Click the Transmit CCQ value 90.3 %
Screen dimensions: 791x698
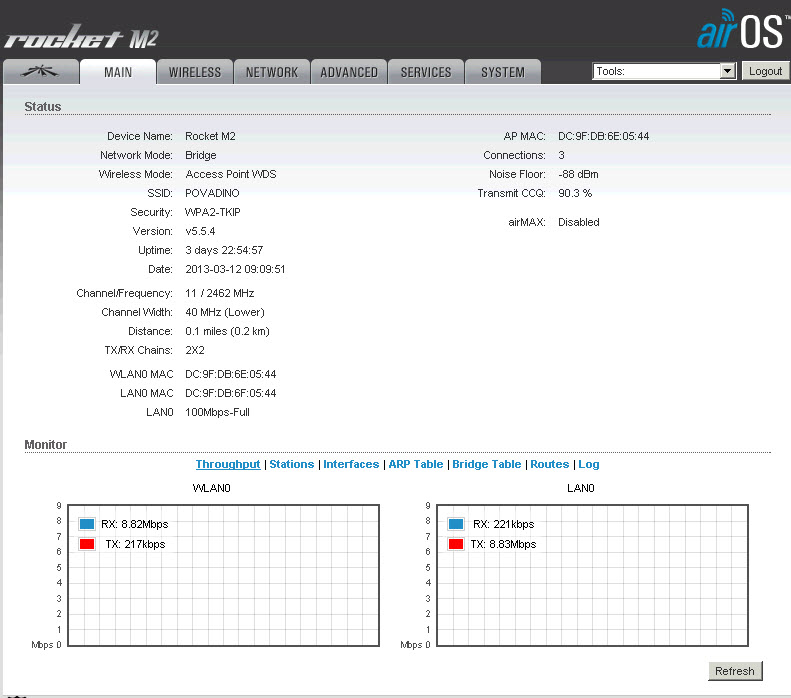coord(575,193)
